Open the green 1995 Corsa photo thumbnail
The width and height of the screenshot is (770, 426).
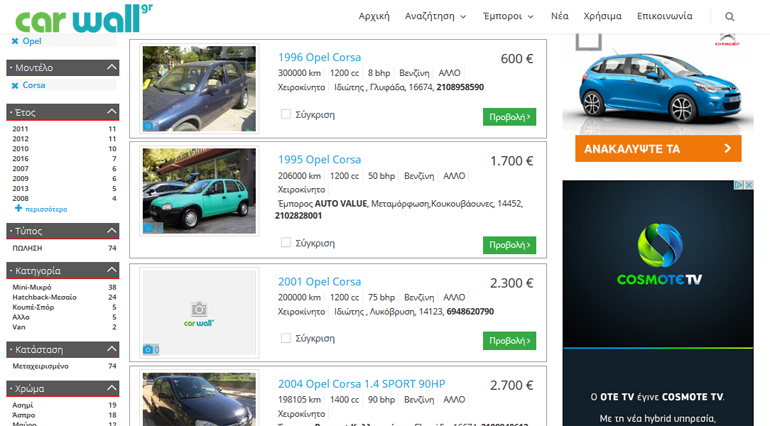(x=199, y=191)
